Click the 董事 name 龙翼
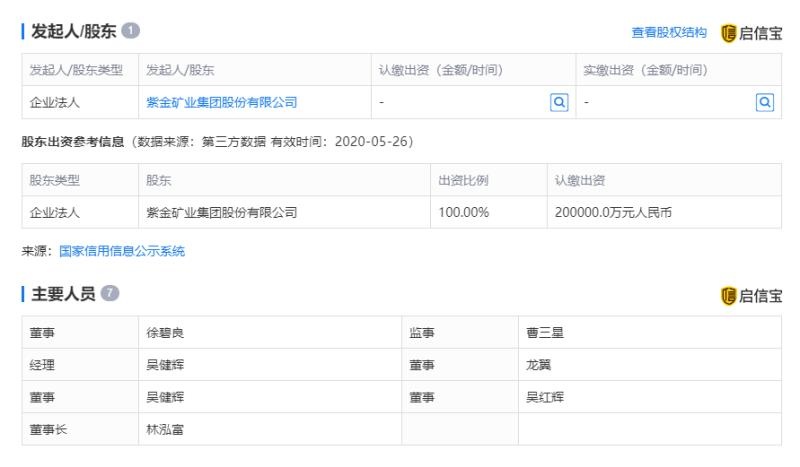The image size is (800, 467). 538,365
